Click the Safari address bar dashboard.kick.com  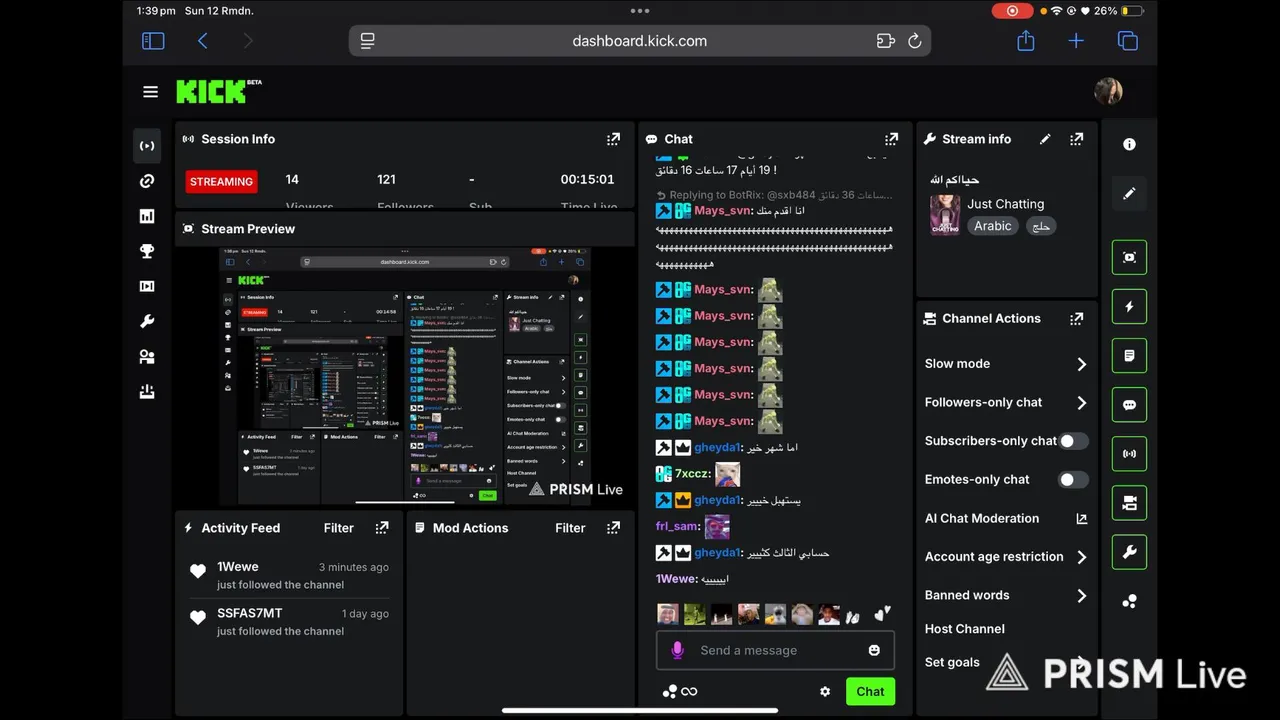pyautogui.click(x=640, y=41)
